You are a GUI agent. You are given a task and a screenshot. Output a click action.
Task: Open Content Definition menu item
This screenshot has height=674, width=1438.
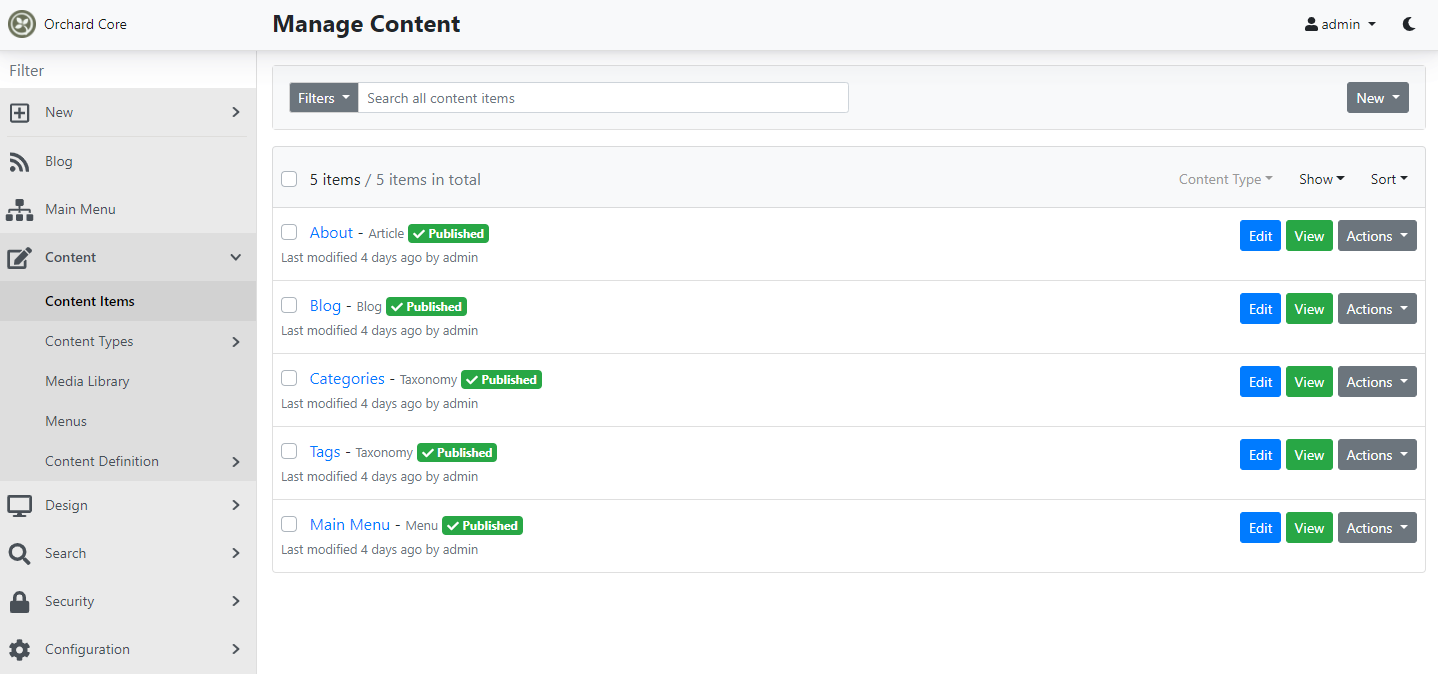(x=128, y=461)
